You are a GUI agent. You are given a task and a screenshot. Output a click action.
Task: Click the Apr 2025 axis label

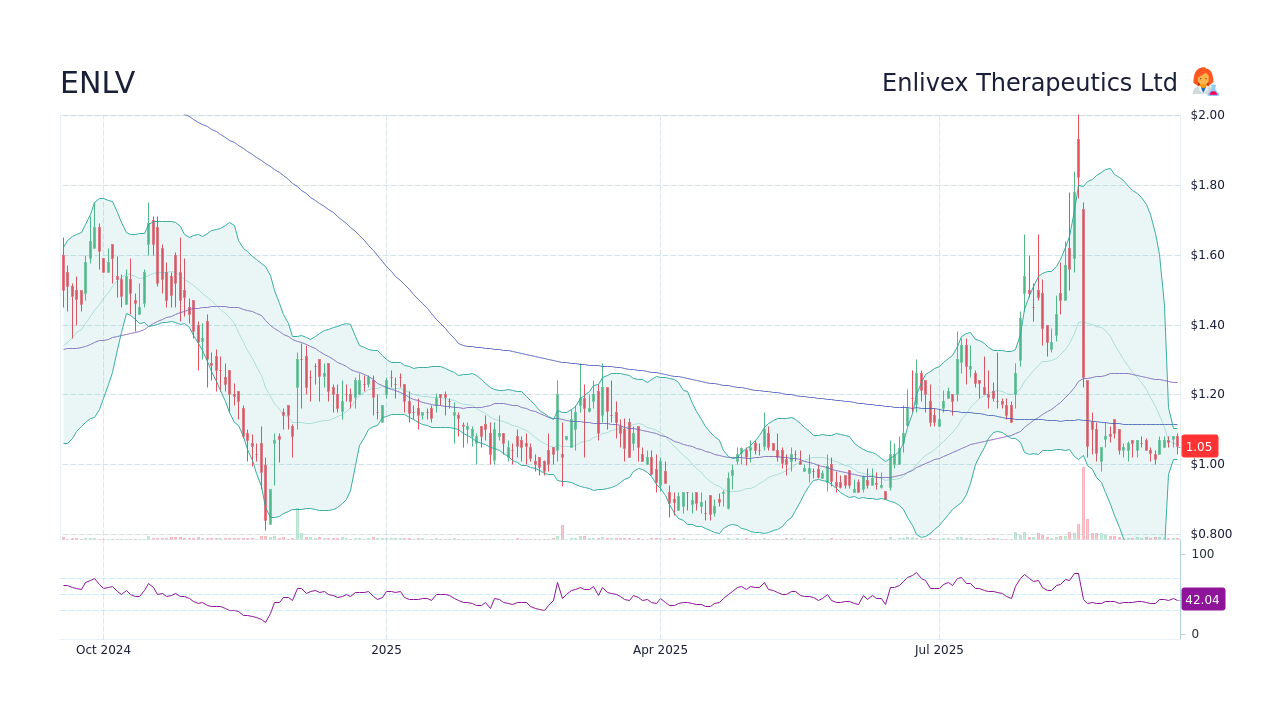(659, 649)
